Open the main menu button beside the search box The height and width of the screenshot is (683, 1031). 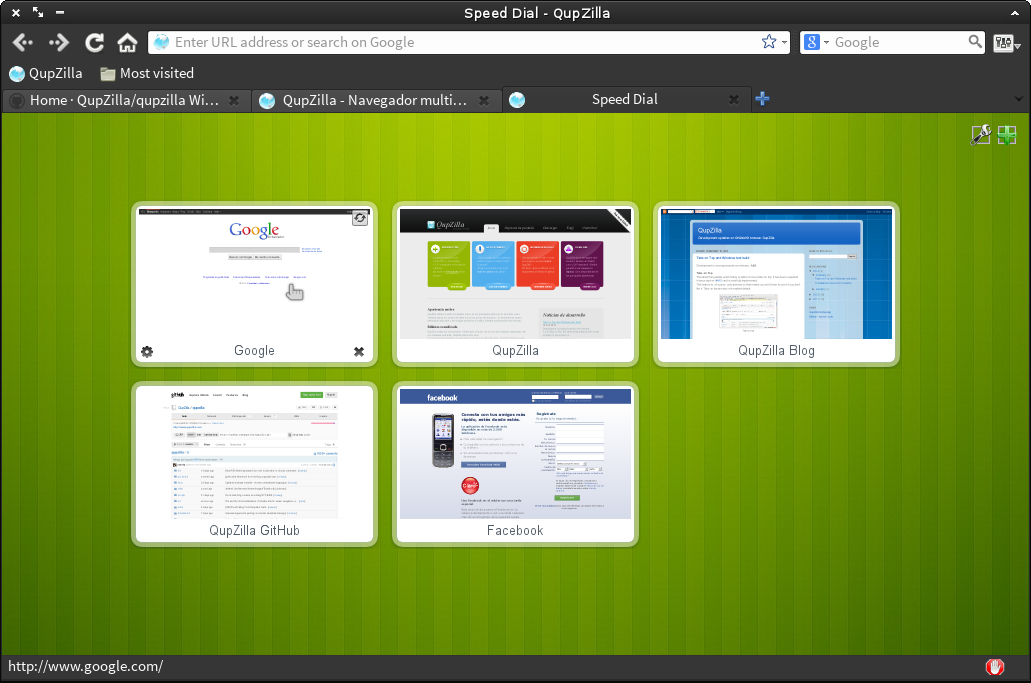(x=1007, y=43)
